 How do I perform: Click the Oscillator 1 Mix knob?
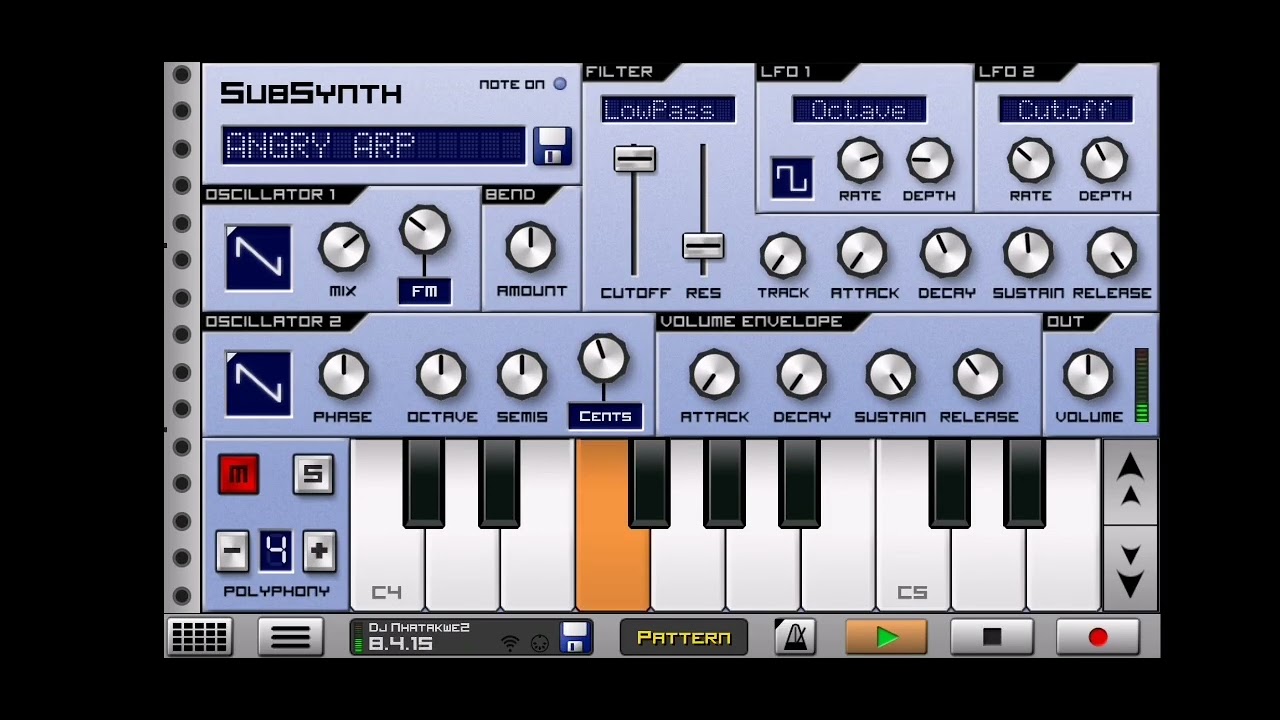(x=343, y=247)
